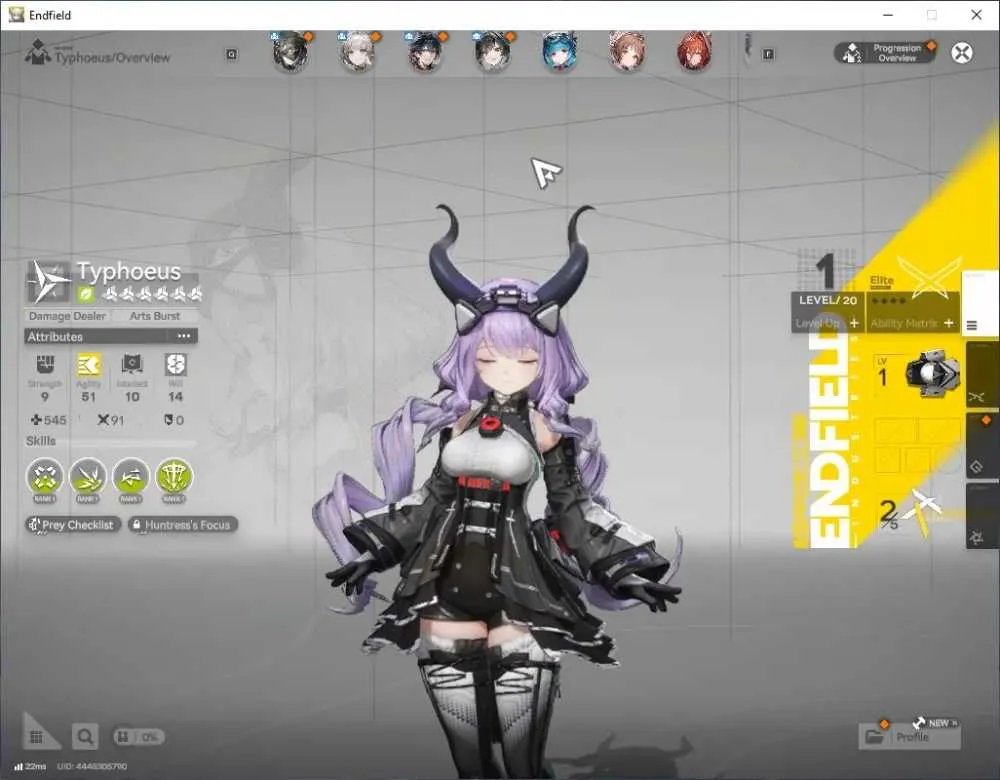Click the Q previous-operator key icon
1000x780 pixels.
coord(232,55)
